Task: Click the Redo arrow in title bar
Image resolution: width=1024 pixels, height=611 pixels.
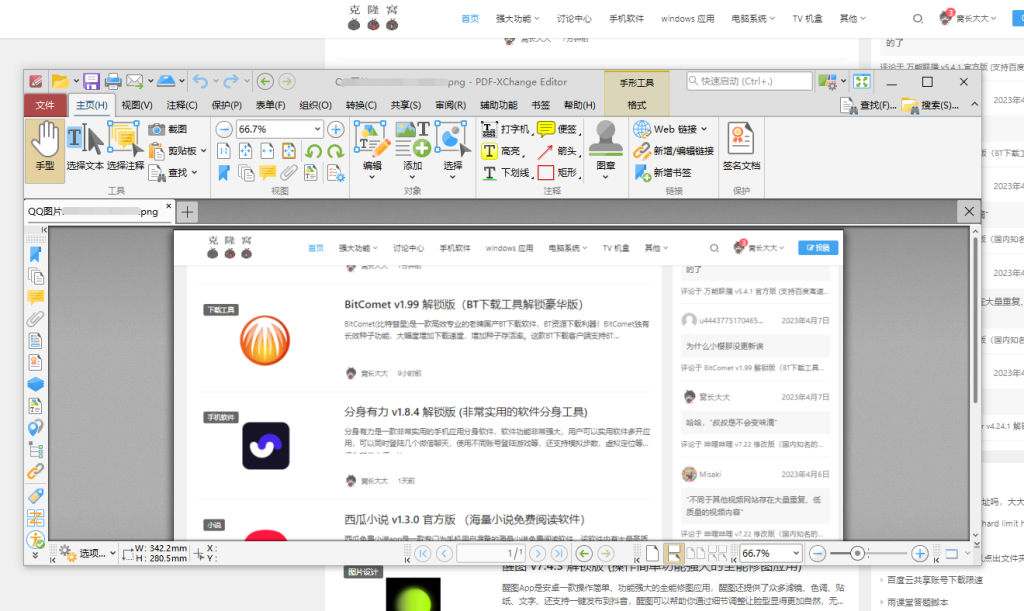Action: click(231, 82)
